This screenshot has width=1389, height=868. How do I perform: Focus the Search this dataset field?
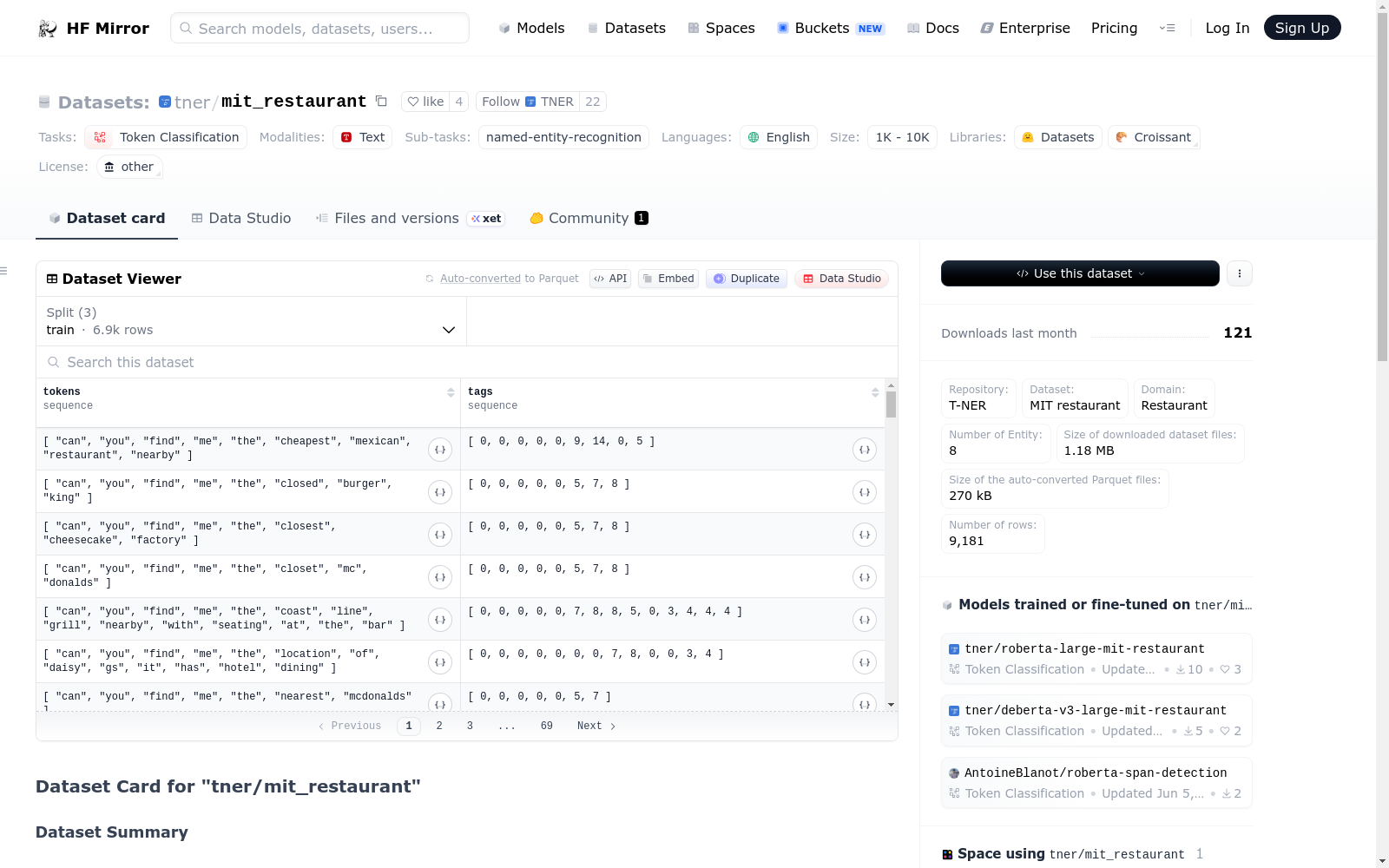click(467, 362)
